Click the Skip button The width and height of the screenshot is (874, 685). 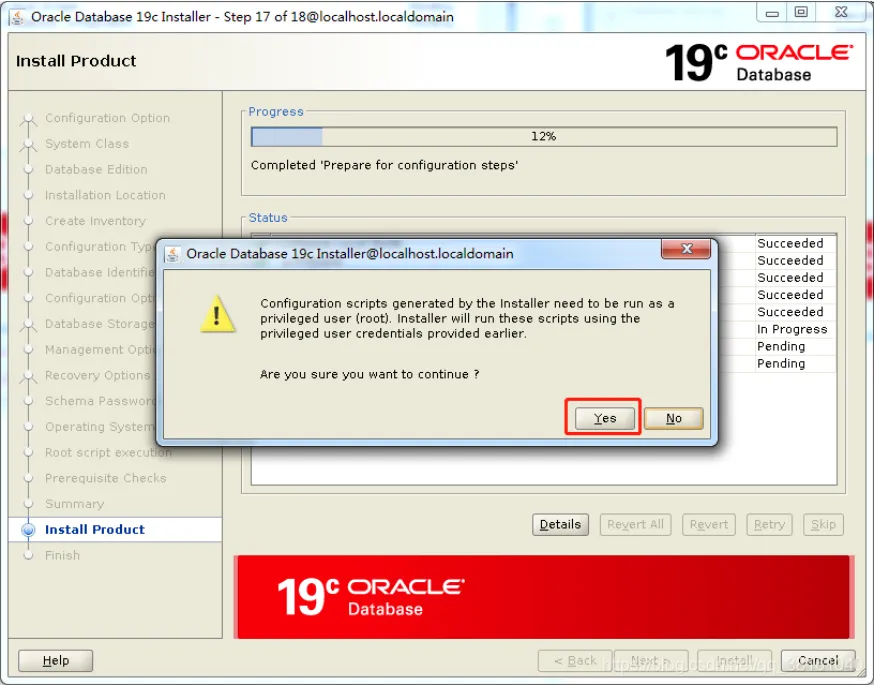pos(823,524)
